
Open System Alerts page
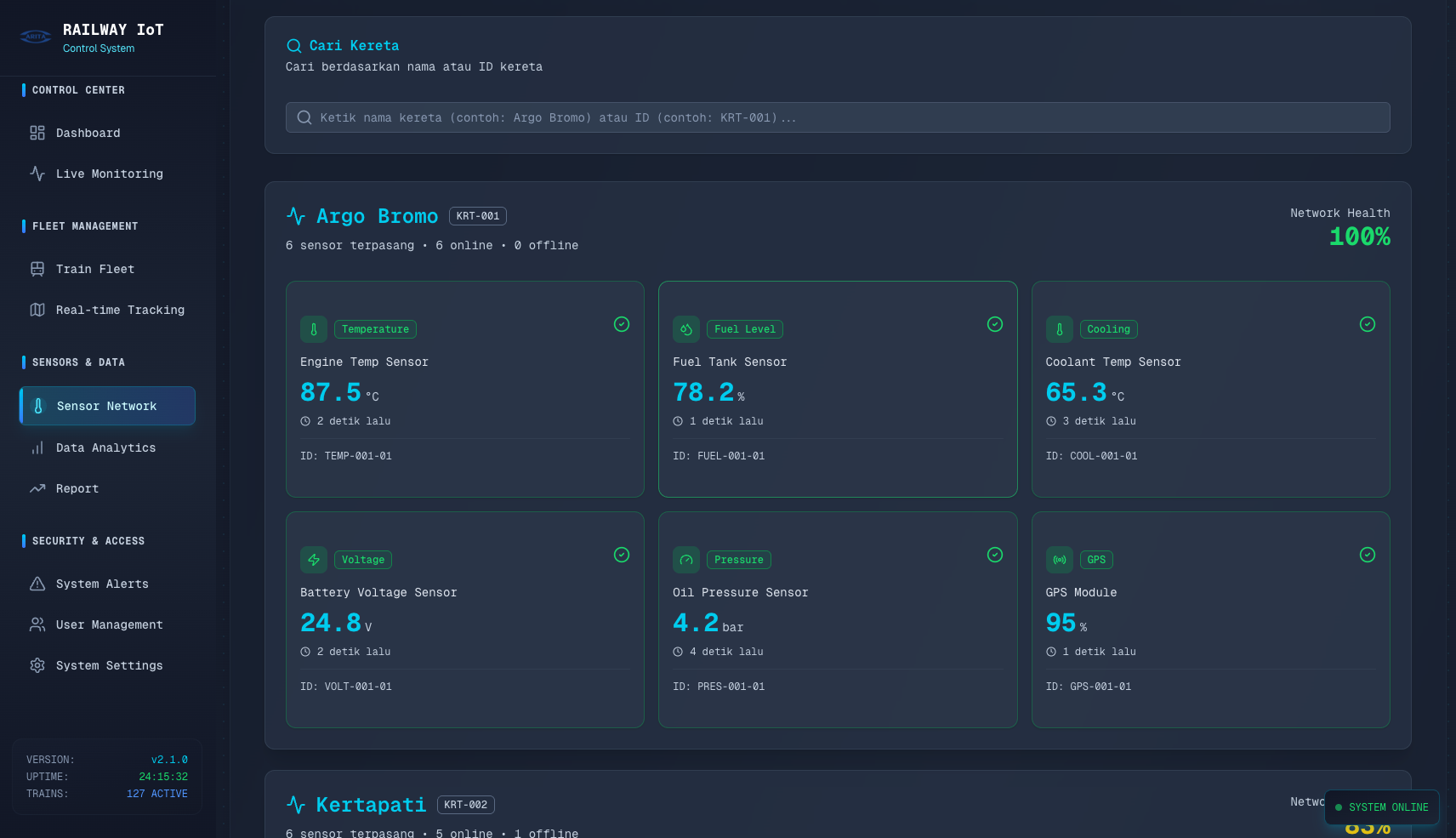tap(102, 584)
